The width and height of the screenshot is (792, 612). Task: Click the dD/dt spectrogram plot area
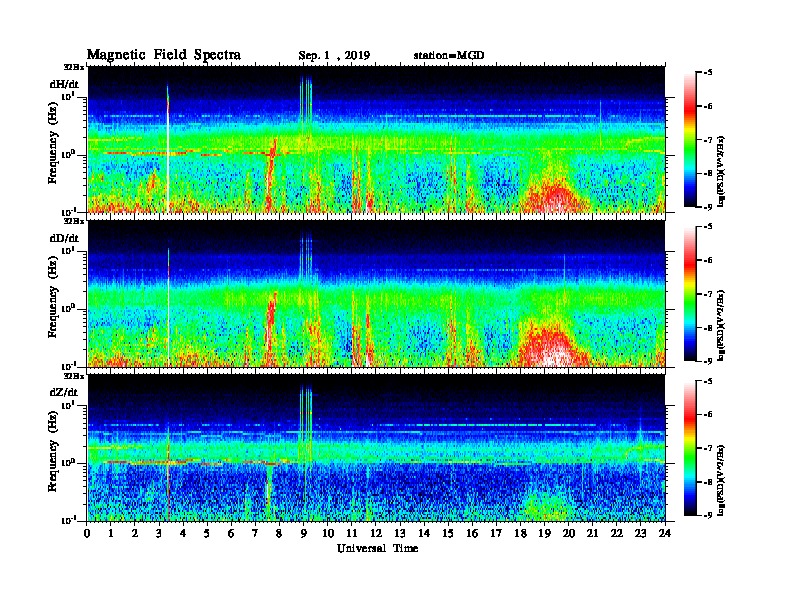click(376, 294)
